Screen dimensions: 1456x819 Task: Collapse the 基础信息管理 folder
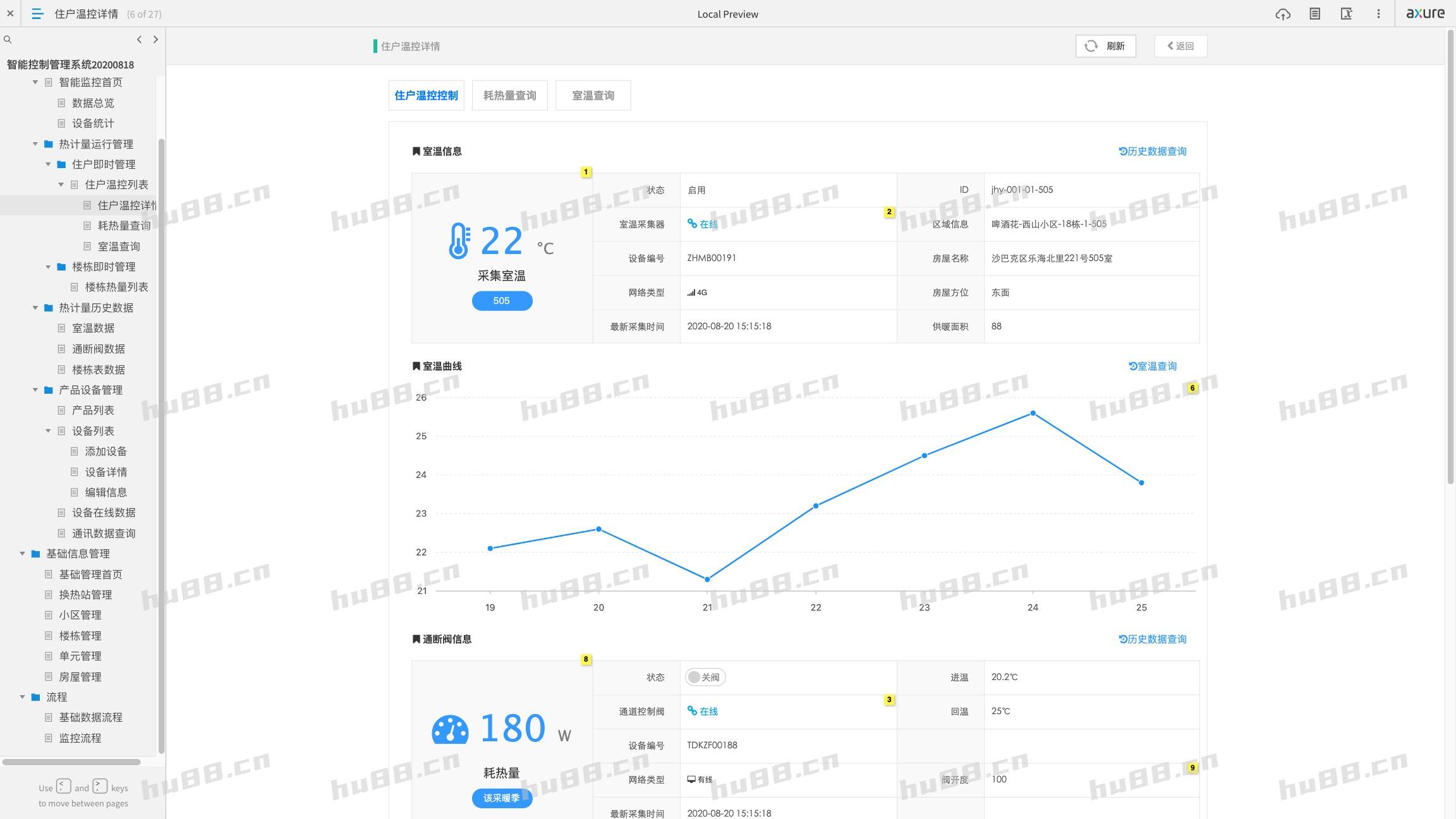(22, 554)
